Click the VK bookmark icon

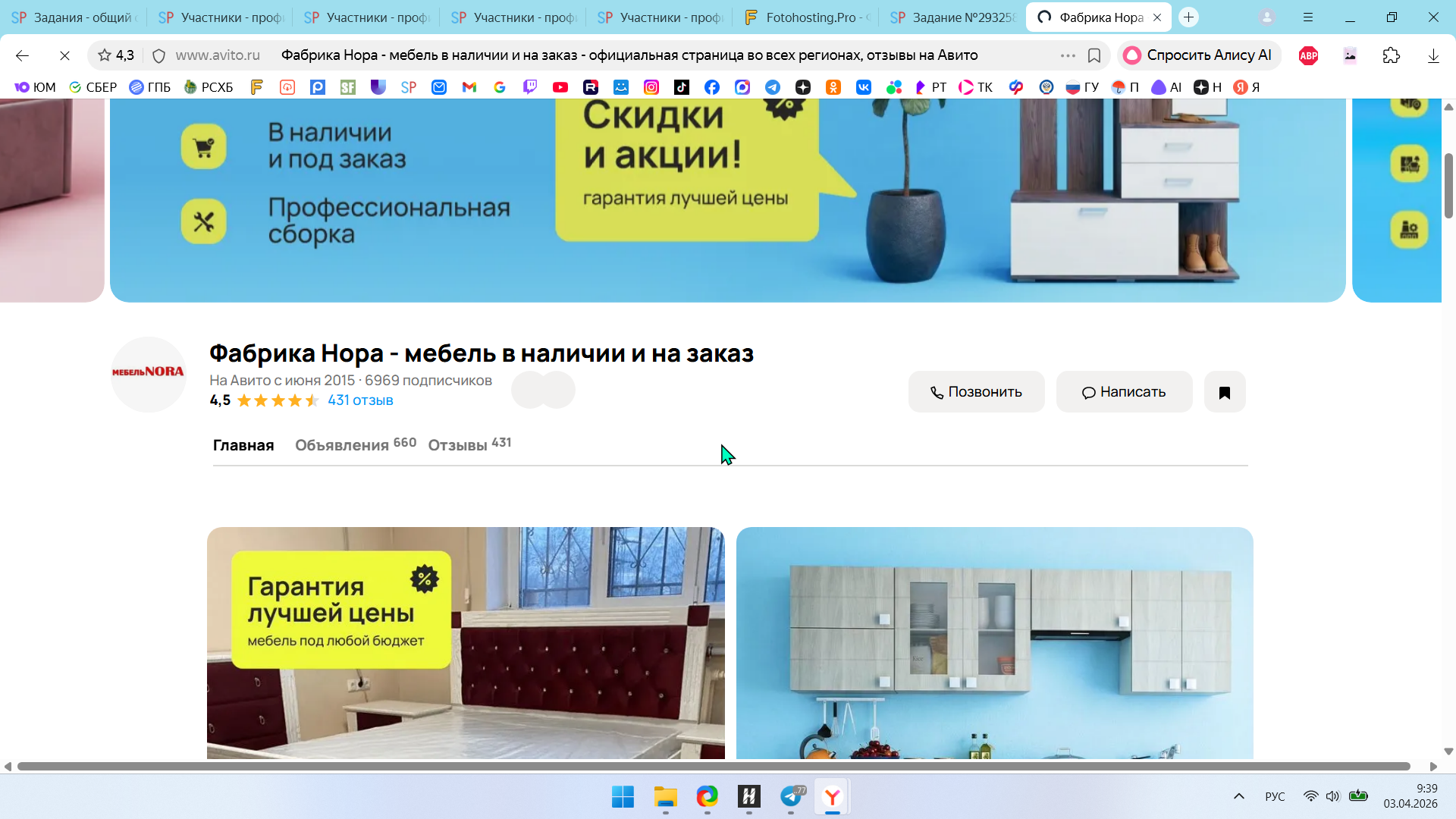[864, 87]
